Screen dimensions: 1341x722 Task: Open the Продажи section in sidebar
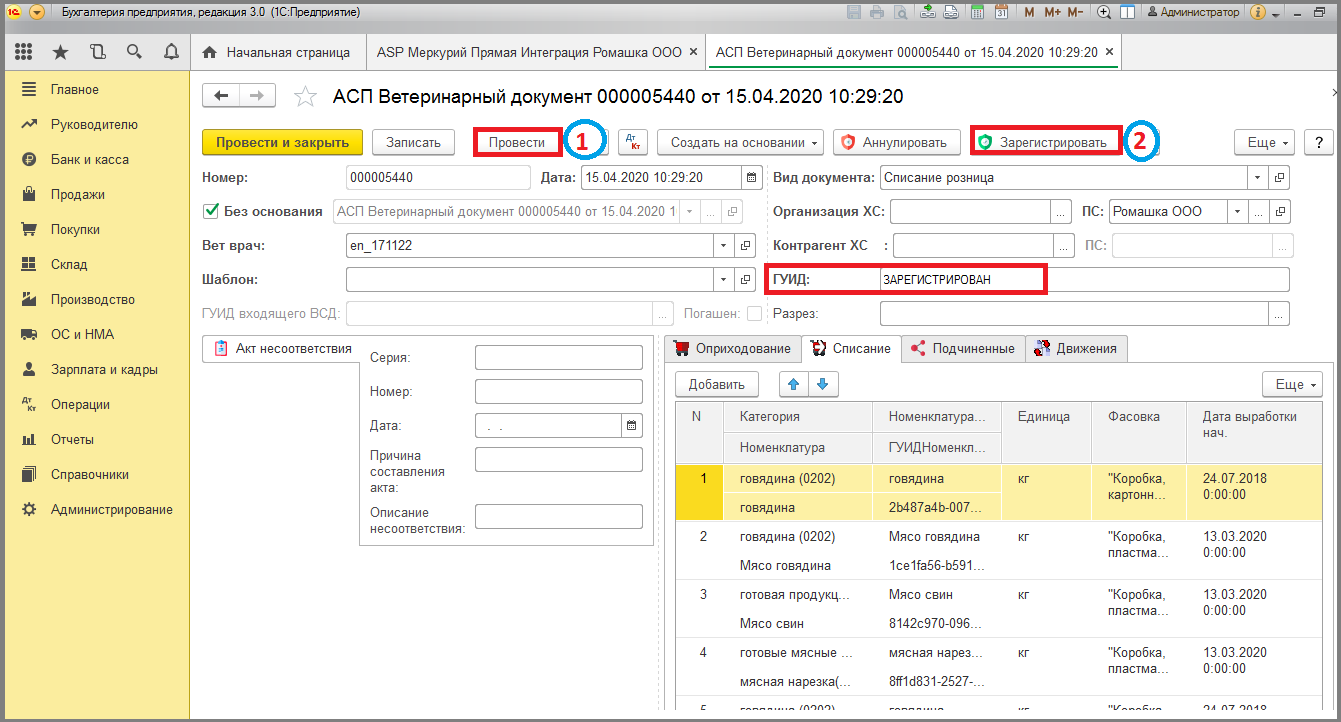(x=78, y=194)
